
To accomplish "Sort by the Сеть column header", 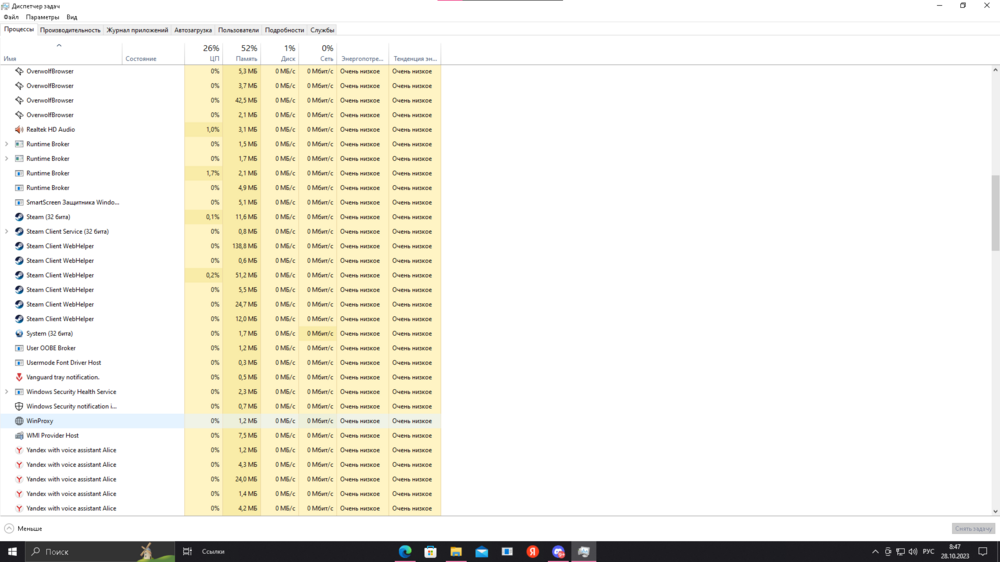I will click(x=318, y=53).
